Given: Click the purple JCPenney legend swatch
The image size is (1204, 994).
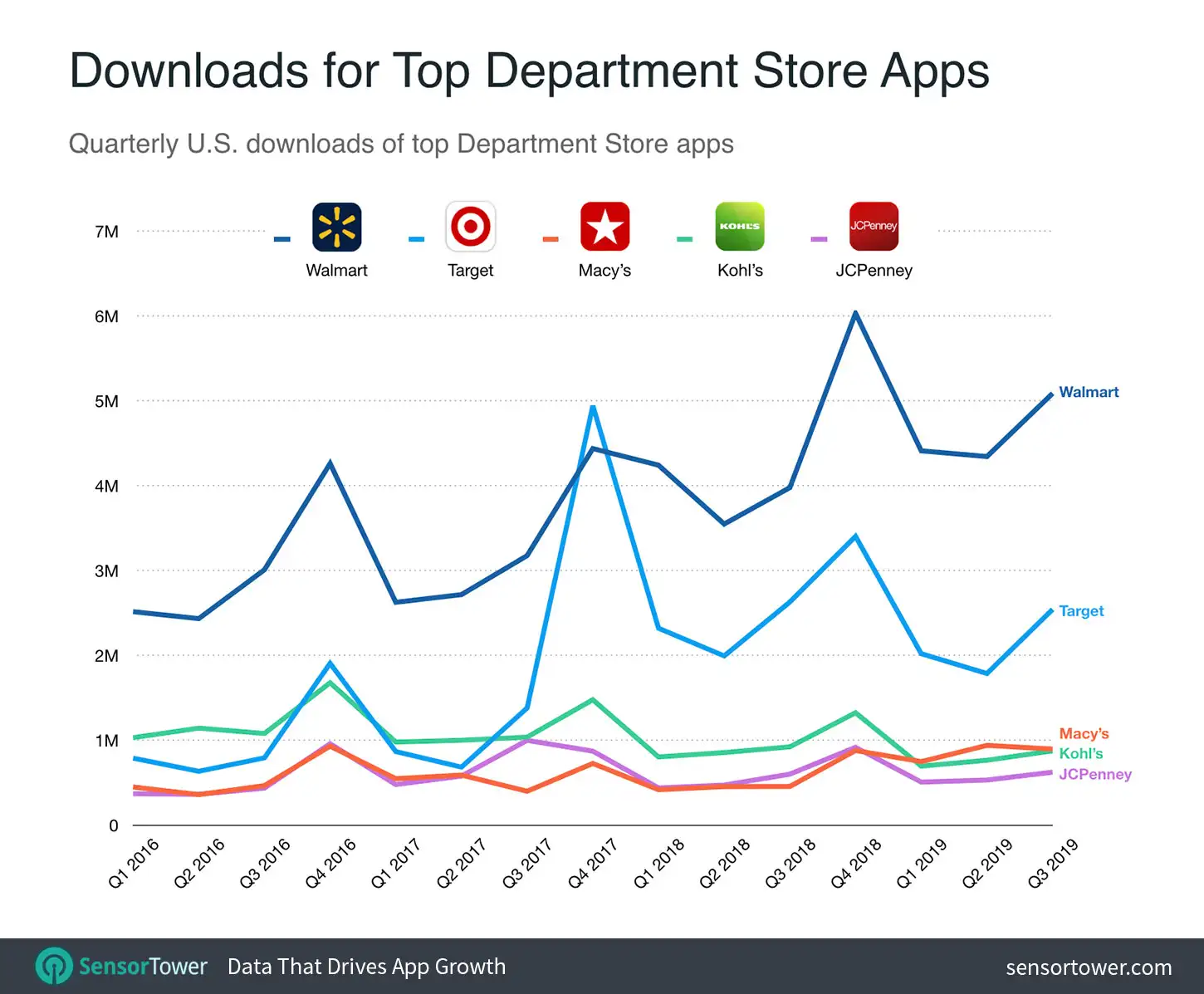Looking at the screenshot, I should tap(819, 239).
